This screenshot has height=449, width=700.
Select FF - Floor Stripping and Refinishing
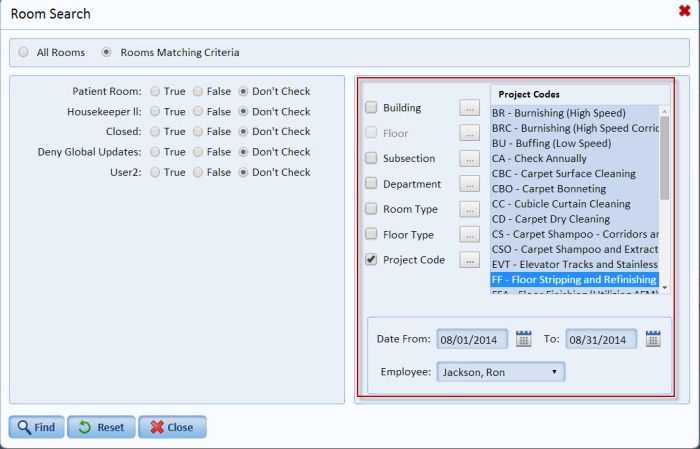click(575, 280)
